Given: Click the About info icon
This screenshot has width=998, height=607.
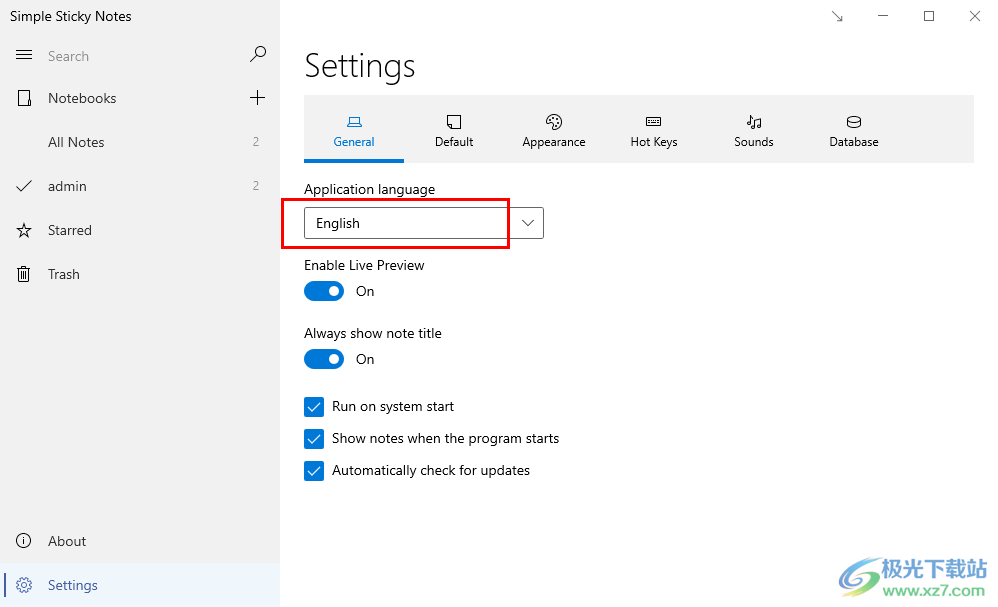Looking at the screenshot, I should pyautogui.click(x=24, y=541).
